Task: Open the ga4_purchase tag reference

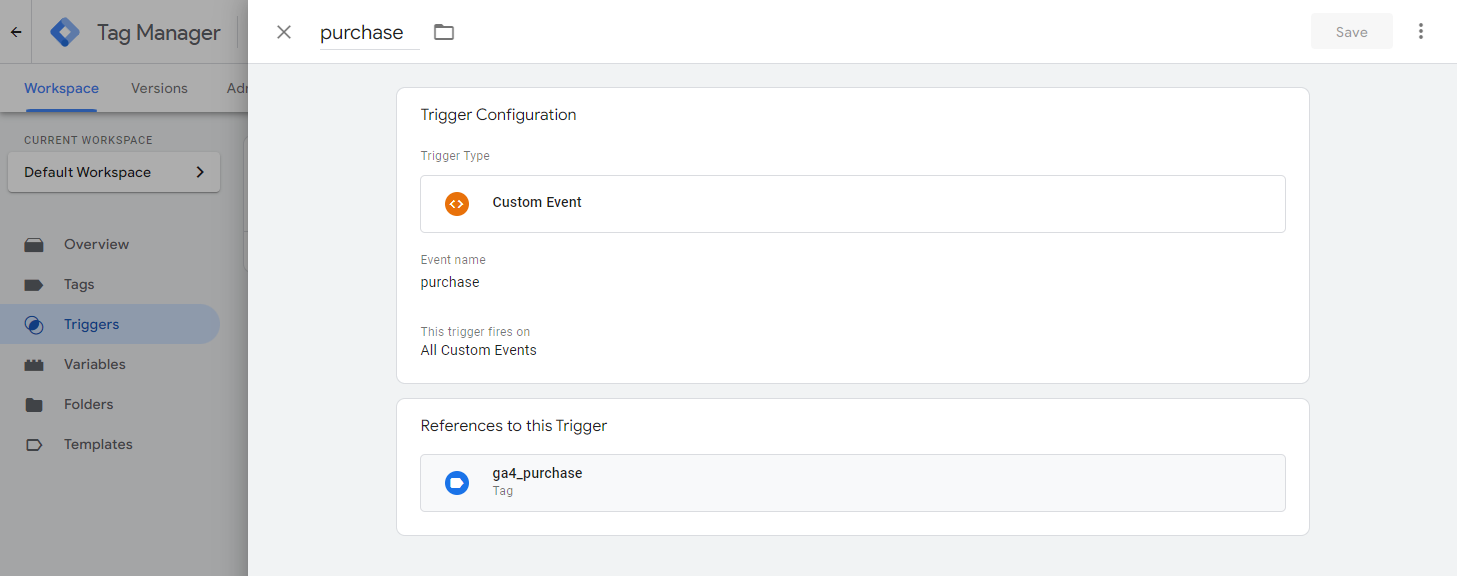Action: [852, 483]
